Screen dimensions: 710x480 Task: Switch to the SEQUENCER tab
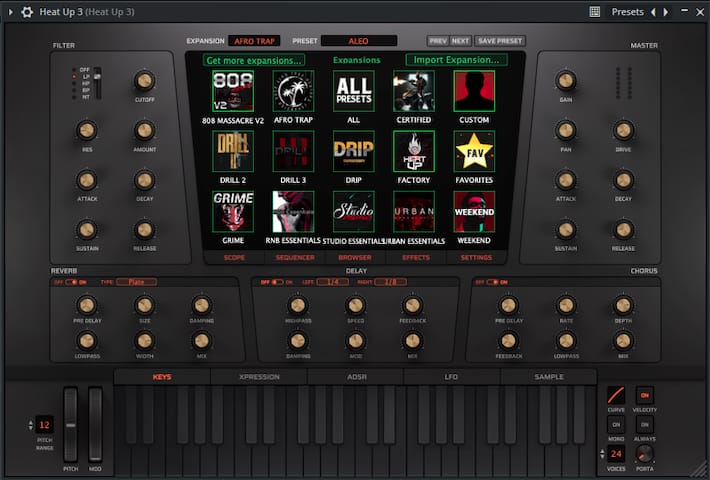[295, 257]
